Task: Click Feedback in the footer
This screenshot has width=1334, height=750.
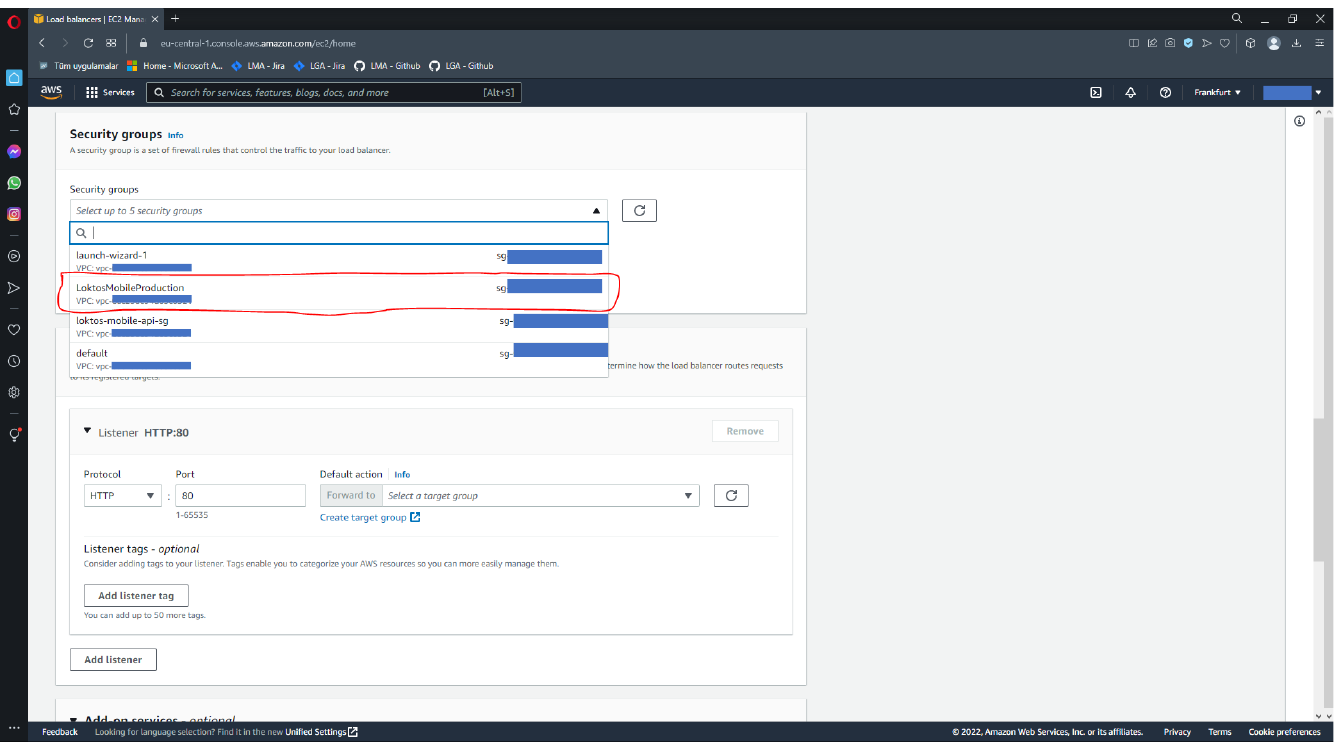Action: pos(60,732)
